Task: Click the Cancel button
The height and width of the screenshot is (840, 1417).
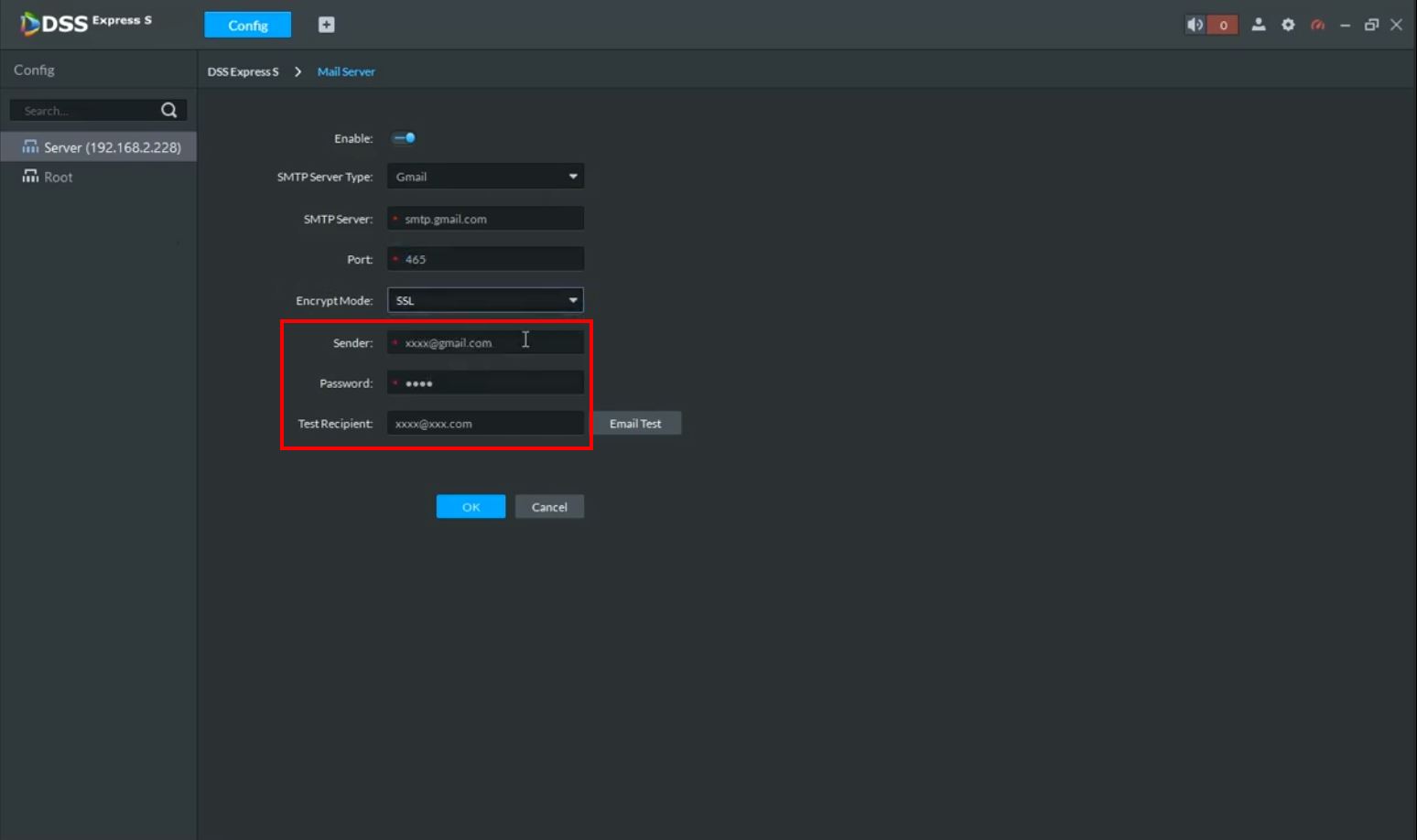Action: tap(549, 507)
